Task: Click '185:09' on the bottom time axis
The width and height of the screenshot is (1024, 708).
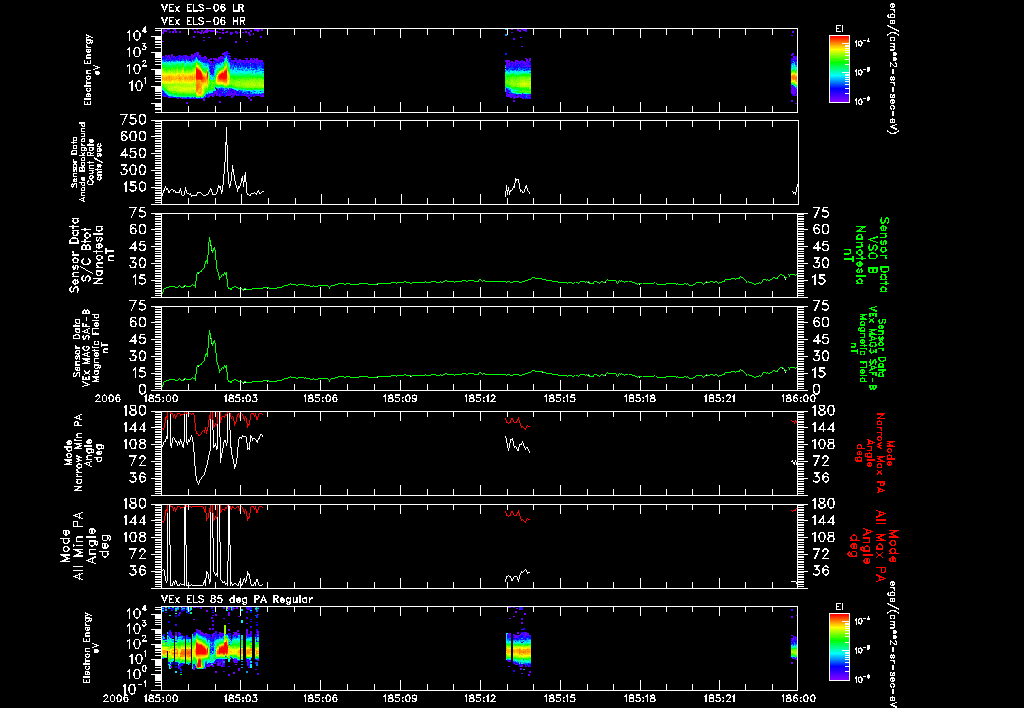Action: pyautogui.click(x=400, y=698)
